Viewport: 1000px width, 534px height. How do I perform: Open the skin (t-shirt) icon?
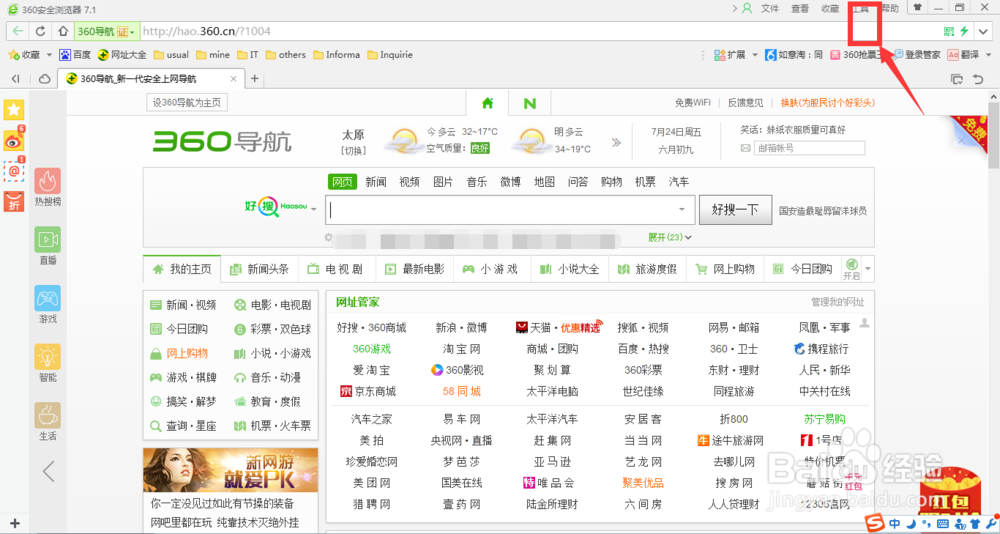click(918, 8)
